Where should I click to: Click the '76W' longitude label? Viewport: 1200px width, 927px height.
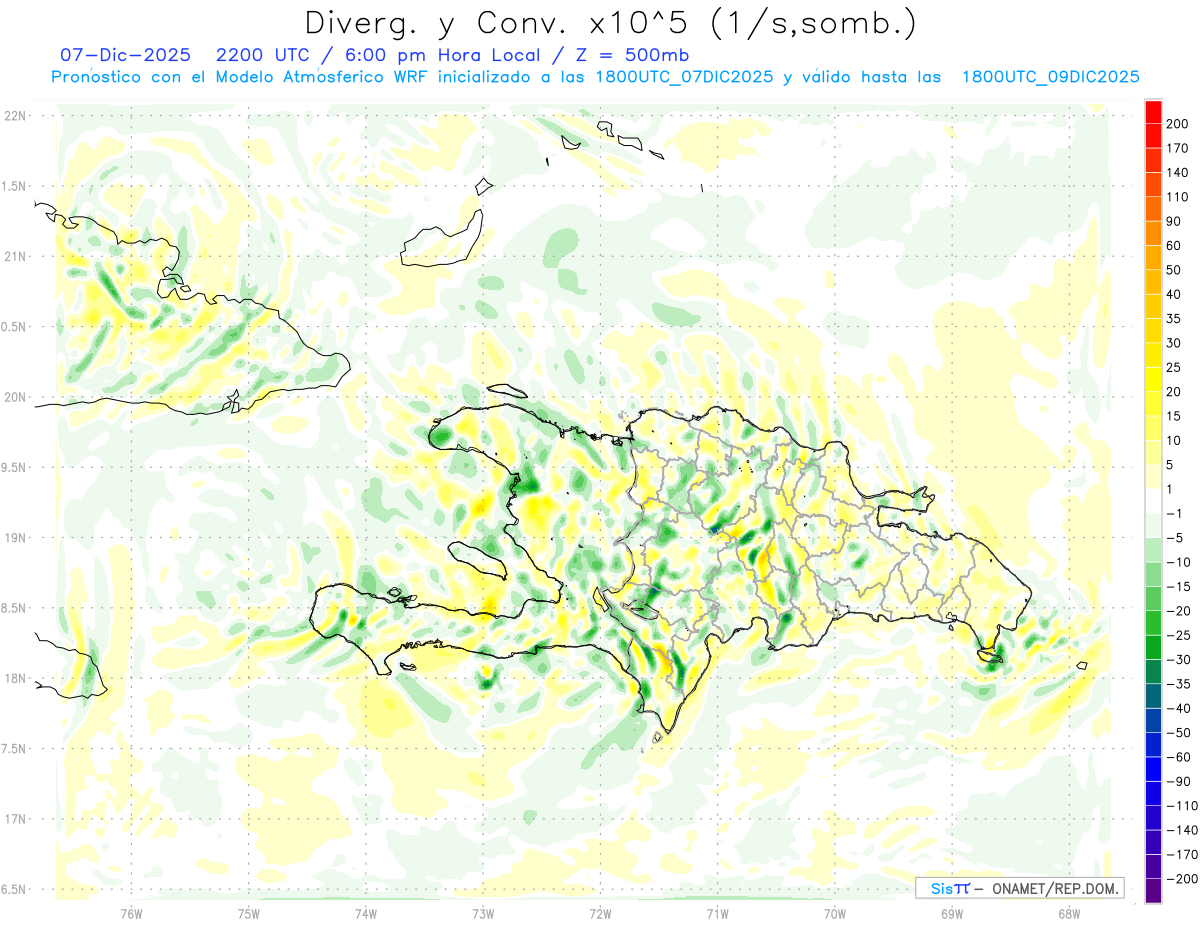[131, 913]
